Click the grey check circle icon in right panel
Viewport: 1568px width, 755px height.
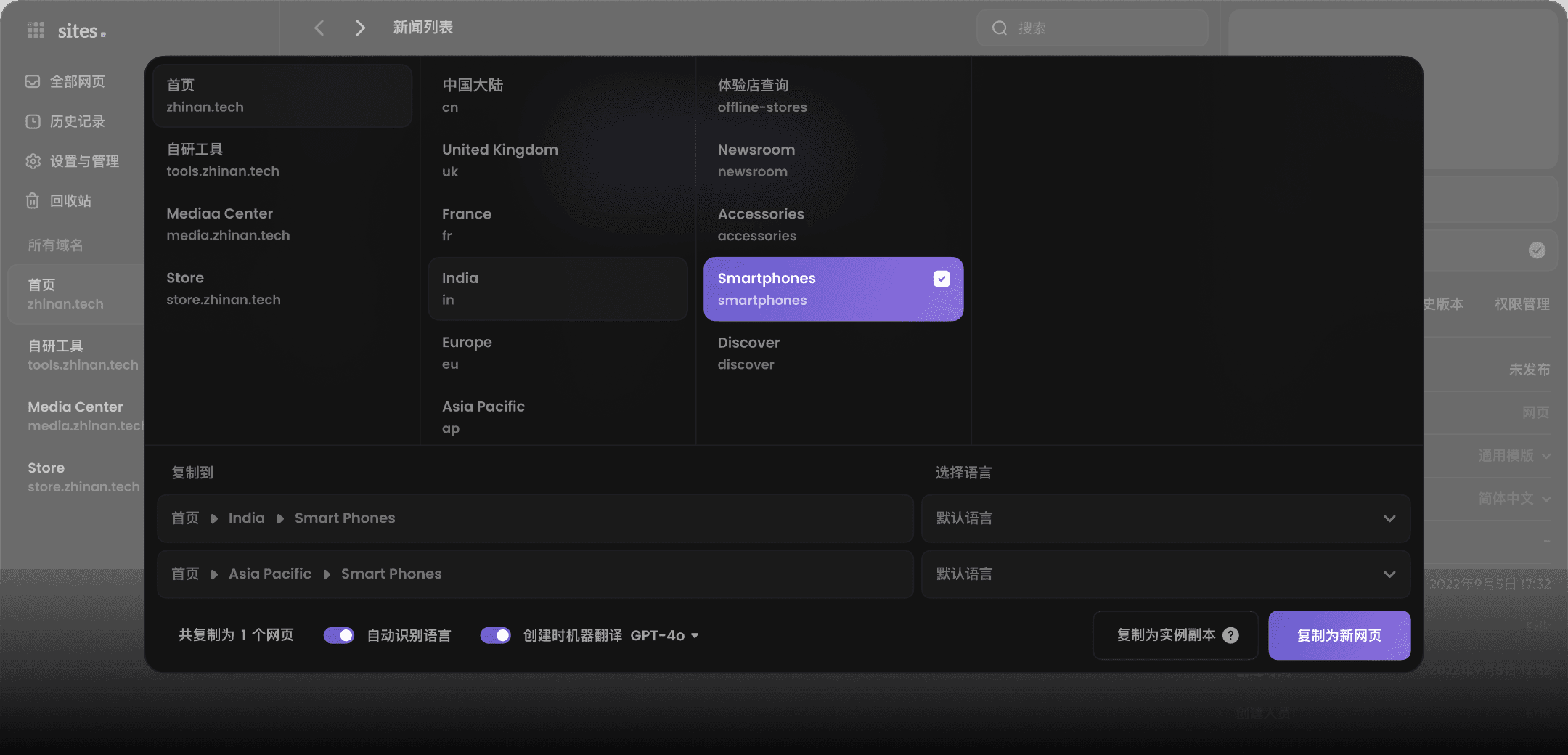(x=1537, y=250)
